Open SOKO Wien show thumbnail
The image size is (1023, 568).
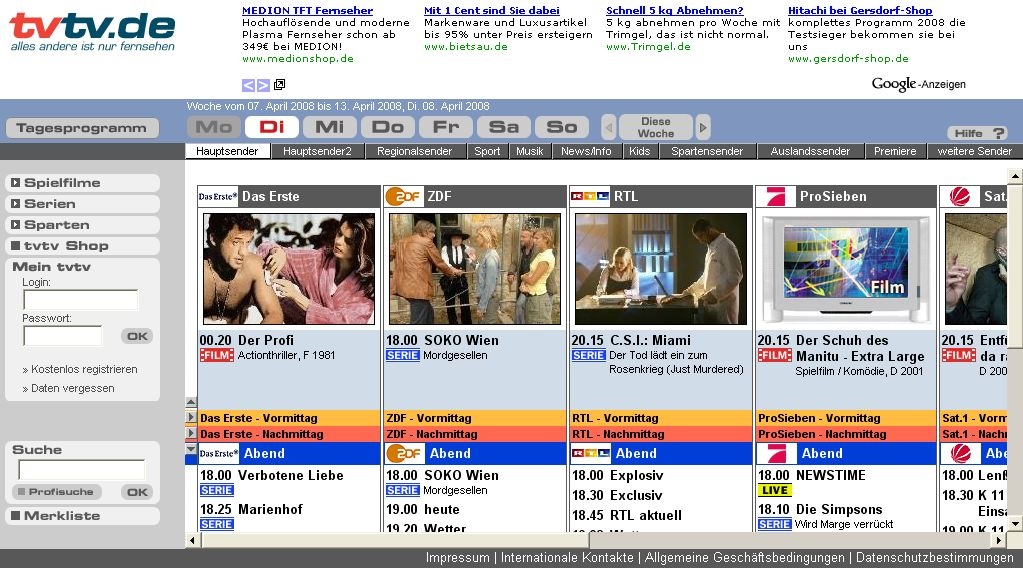coord(475,269)
